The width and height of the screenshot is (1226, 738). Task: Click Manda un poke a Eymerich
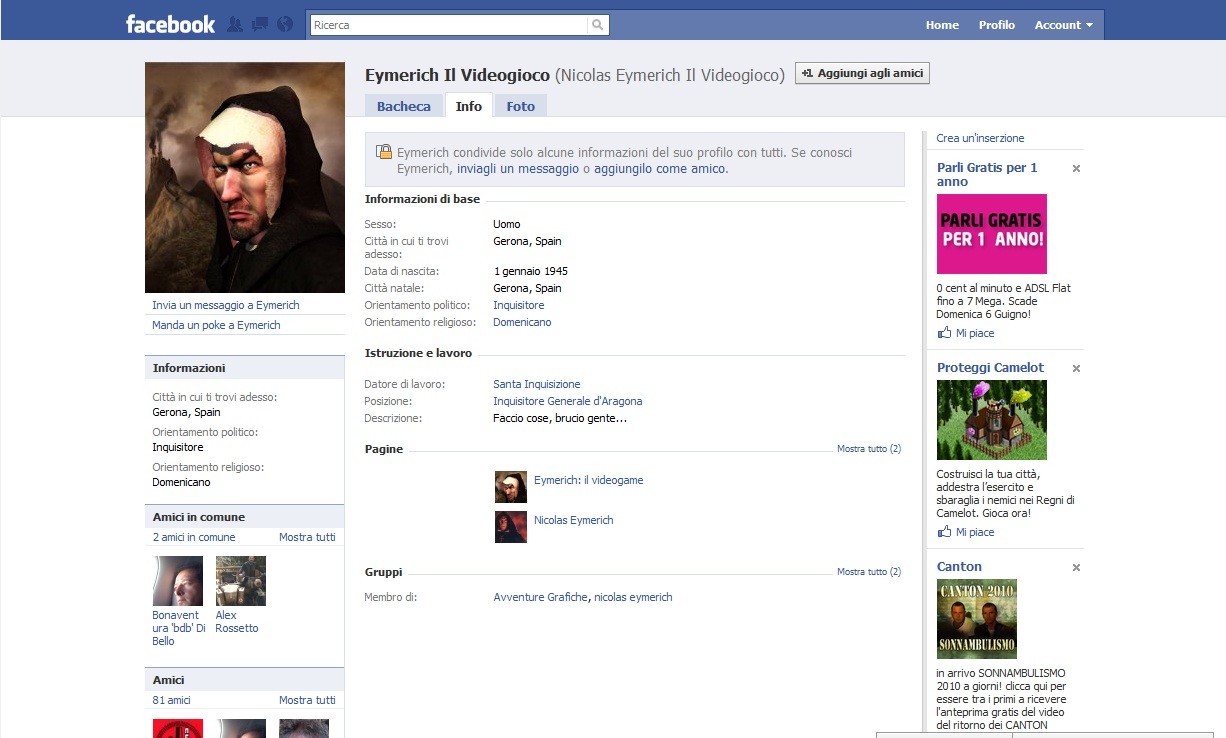[216, 325]
